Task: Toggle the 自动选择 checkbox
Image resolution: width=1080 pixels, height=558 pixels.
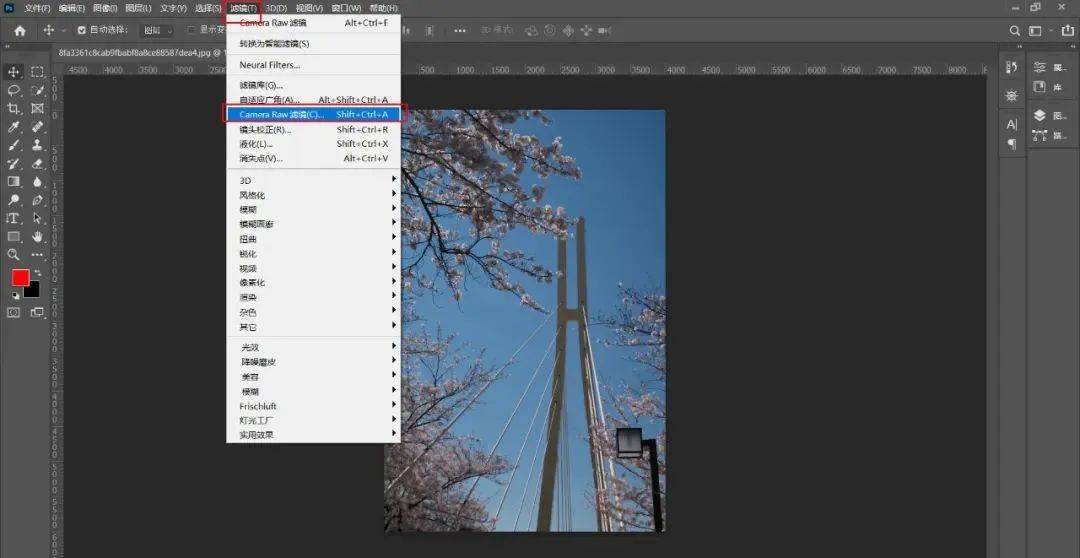Action: tap(82, 30)
